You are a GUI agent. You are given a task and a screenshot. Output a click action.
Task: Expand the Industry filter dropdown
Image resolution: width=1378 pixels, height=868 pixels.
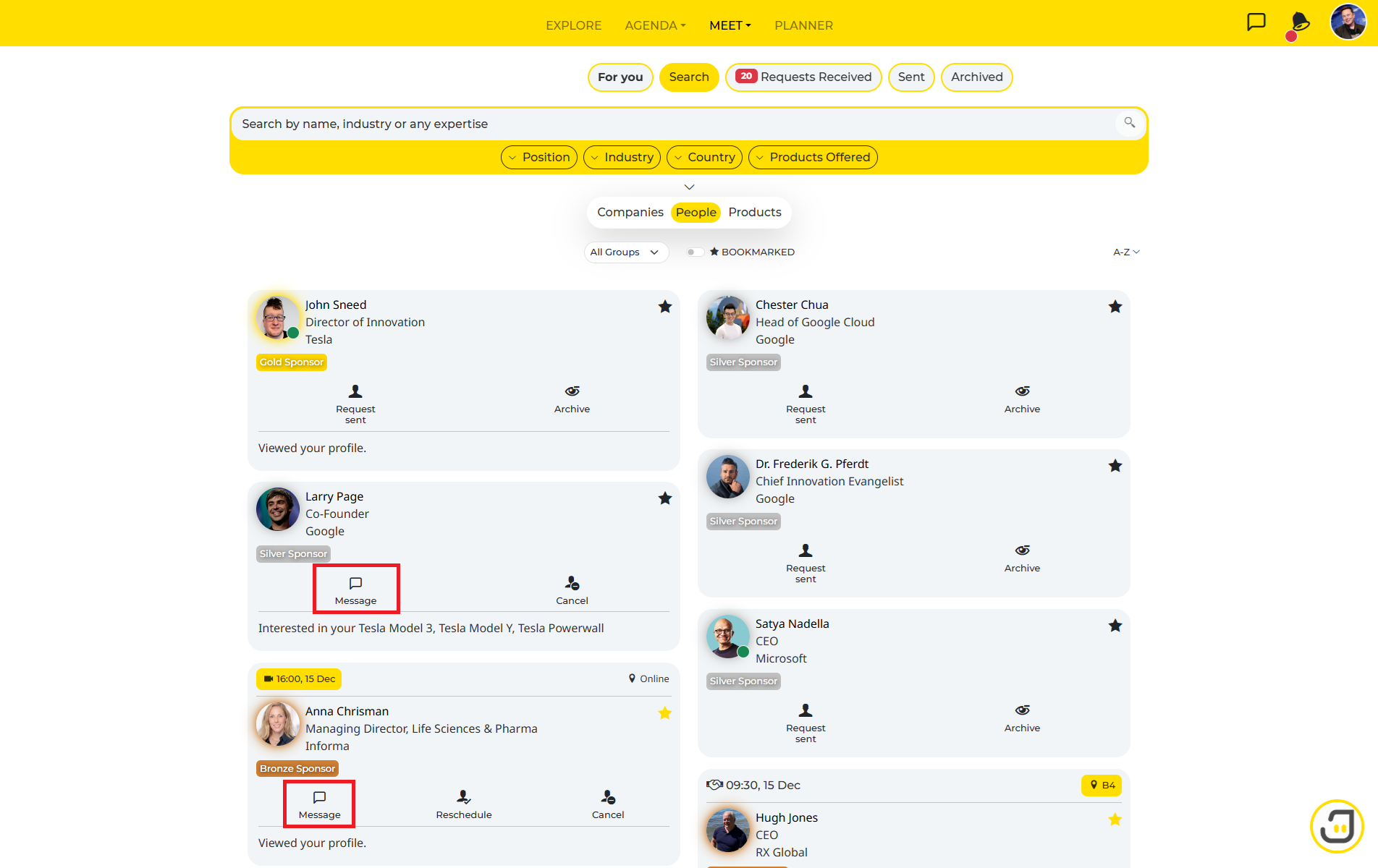(622, 157)
